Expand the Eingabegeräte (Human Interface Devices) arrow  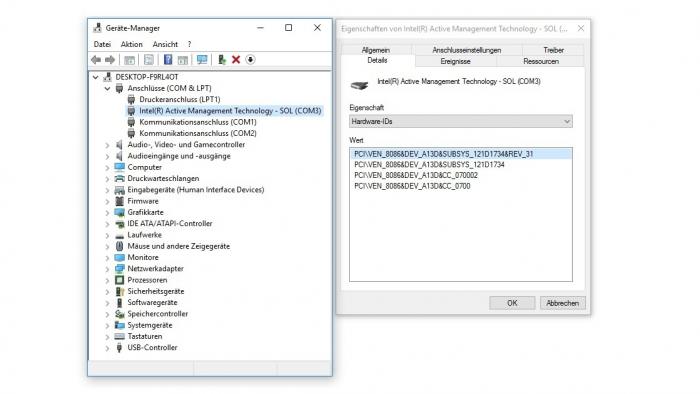107,190
